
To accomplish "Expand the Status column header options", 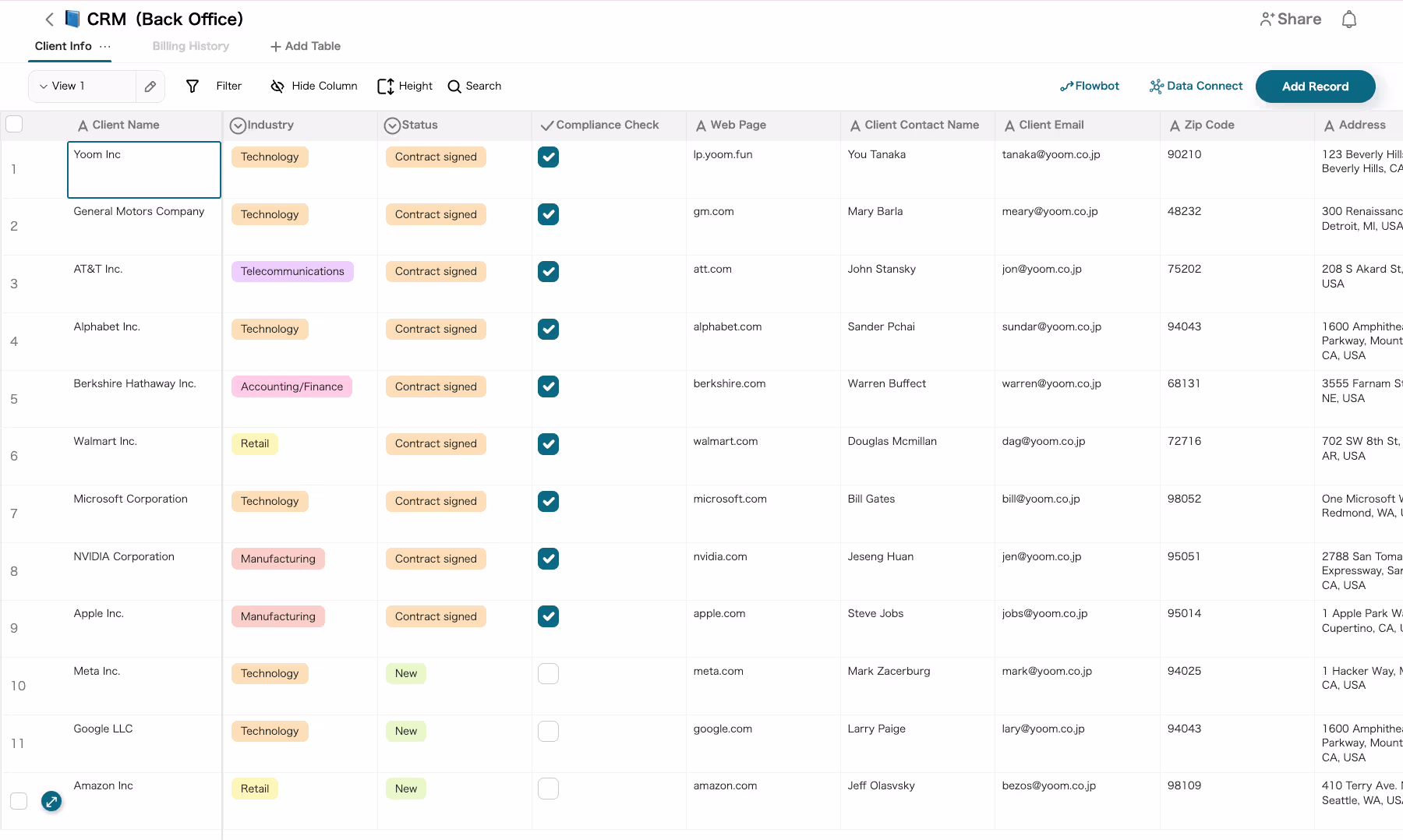I will point(392,125).
